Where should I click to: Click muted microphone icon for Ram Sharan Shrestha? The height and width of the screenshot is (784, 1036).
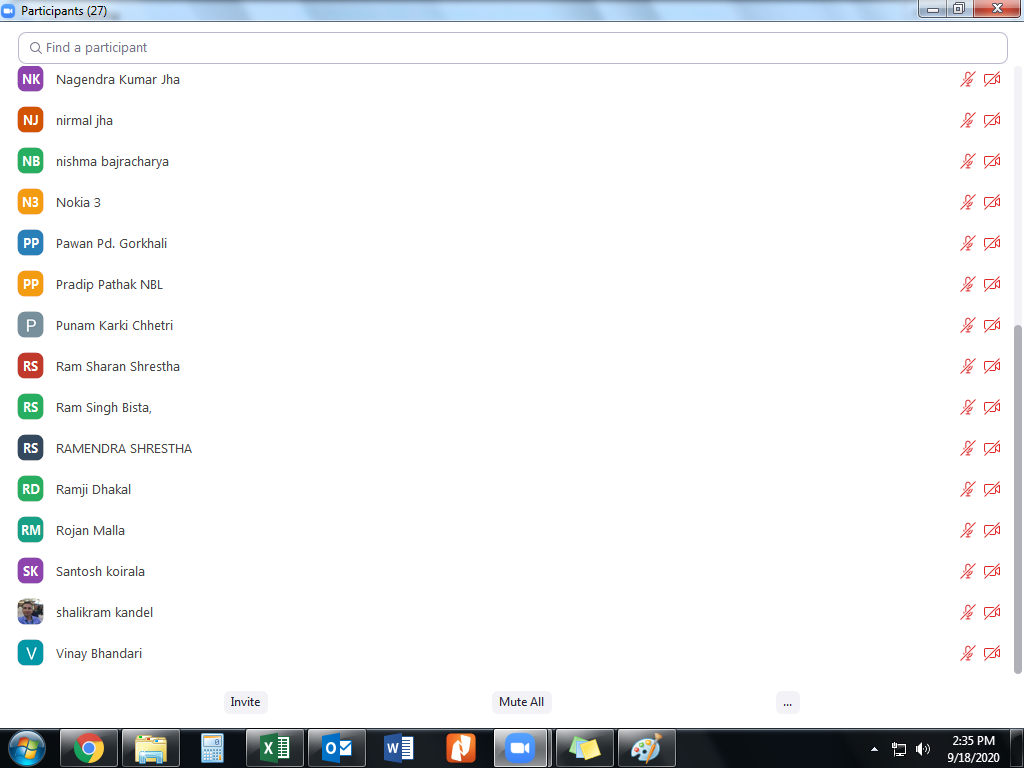click(x=967, y=367)
